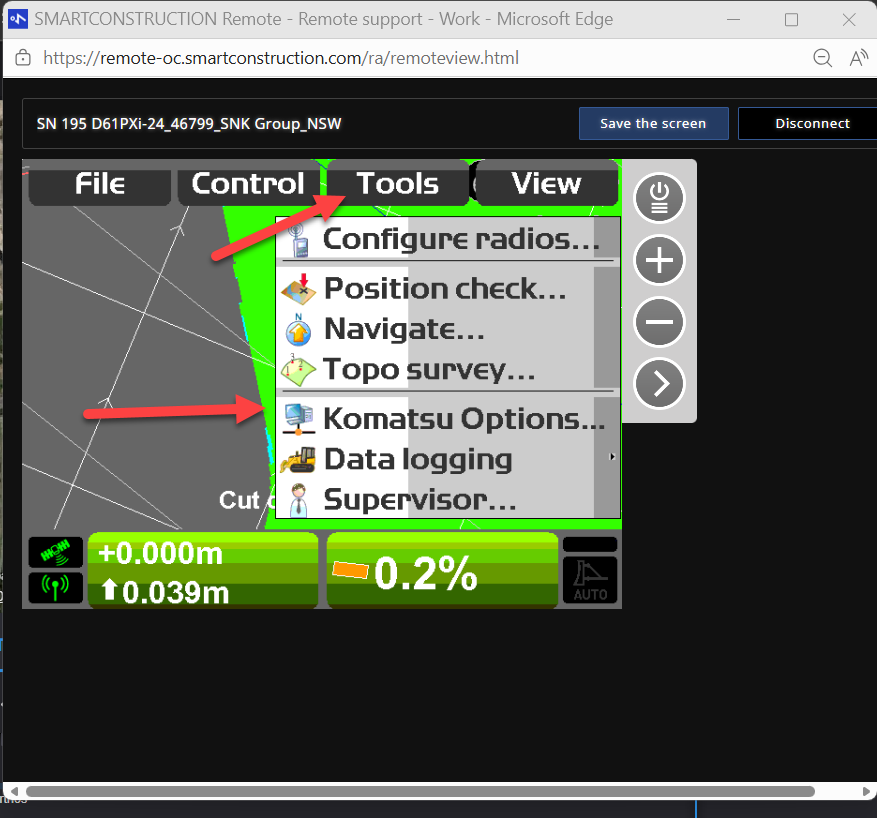The image size is (877, 818).
Task: Click the scrollbar right arrow
Action: [x=866, y=791]
